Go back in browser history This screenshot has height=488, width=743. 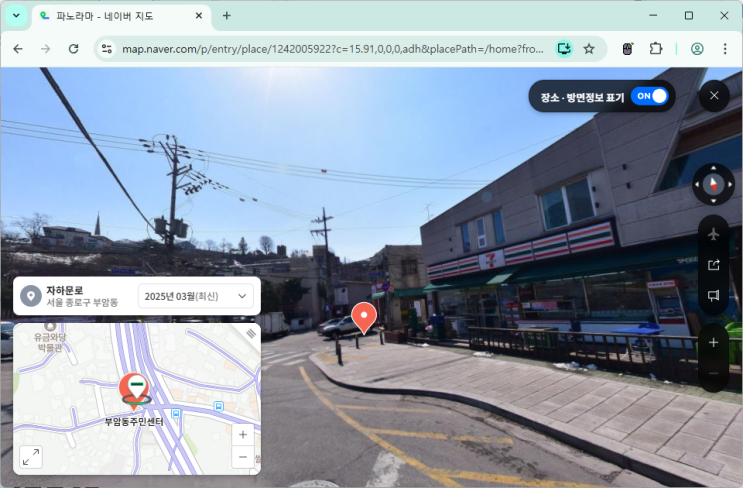pos(18,49)
